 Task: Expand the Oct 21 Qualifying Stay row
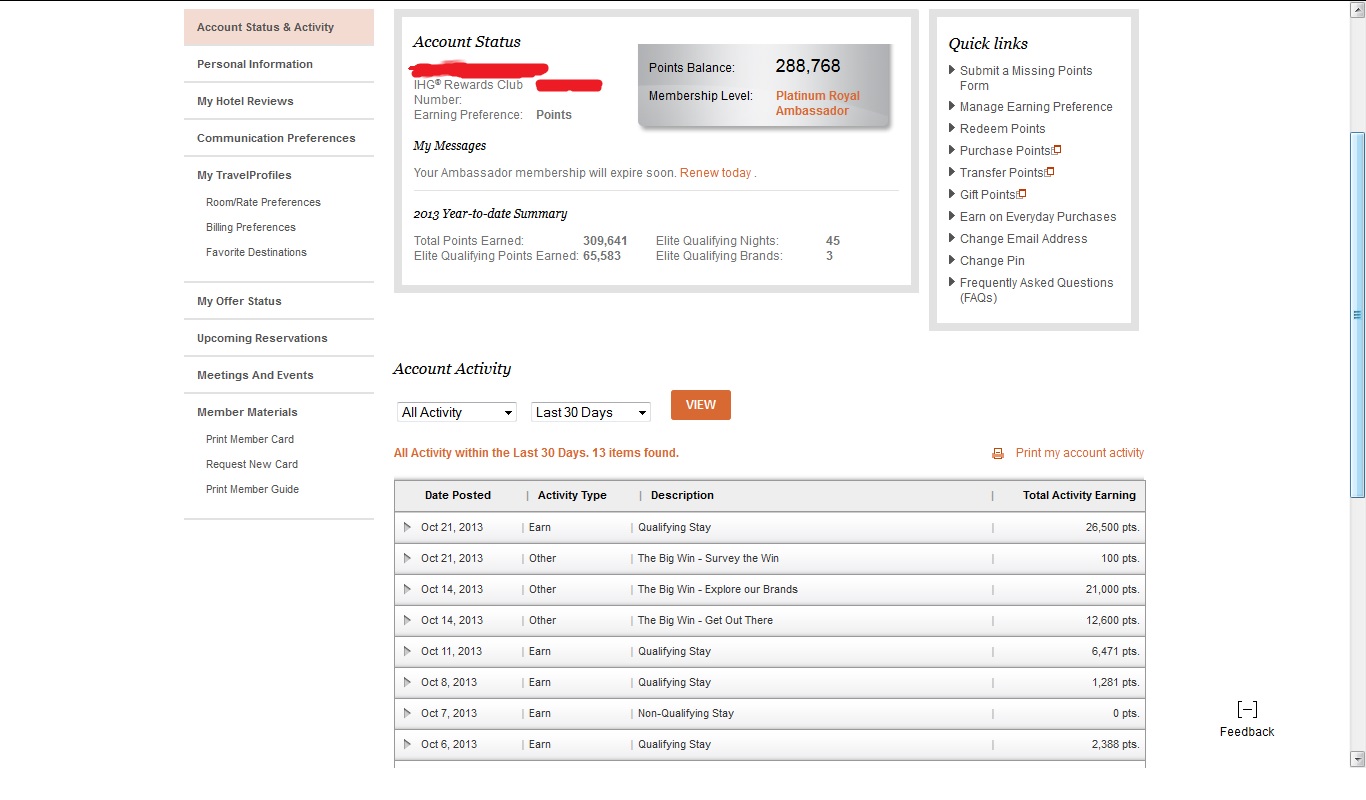click(407, 527)
